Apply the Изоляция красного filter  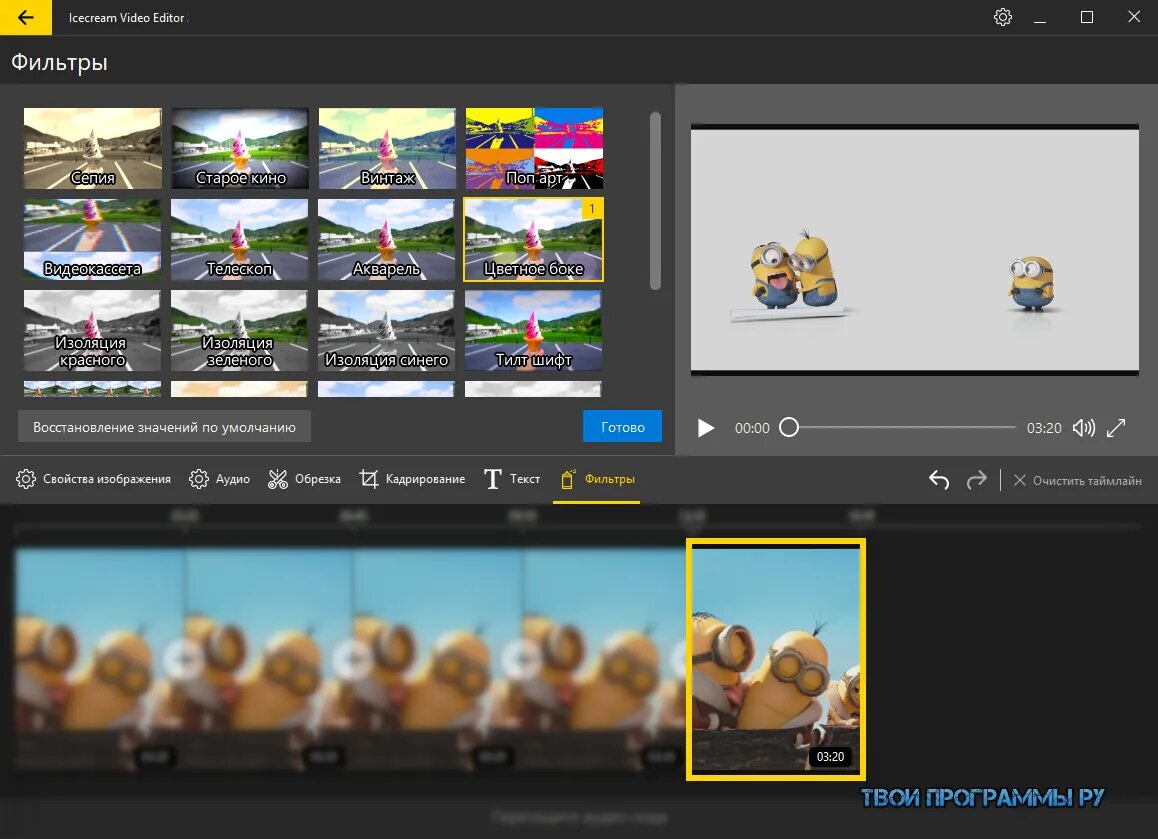pyautogui.click(x=92, y=330)
